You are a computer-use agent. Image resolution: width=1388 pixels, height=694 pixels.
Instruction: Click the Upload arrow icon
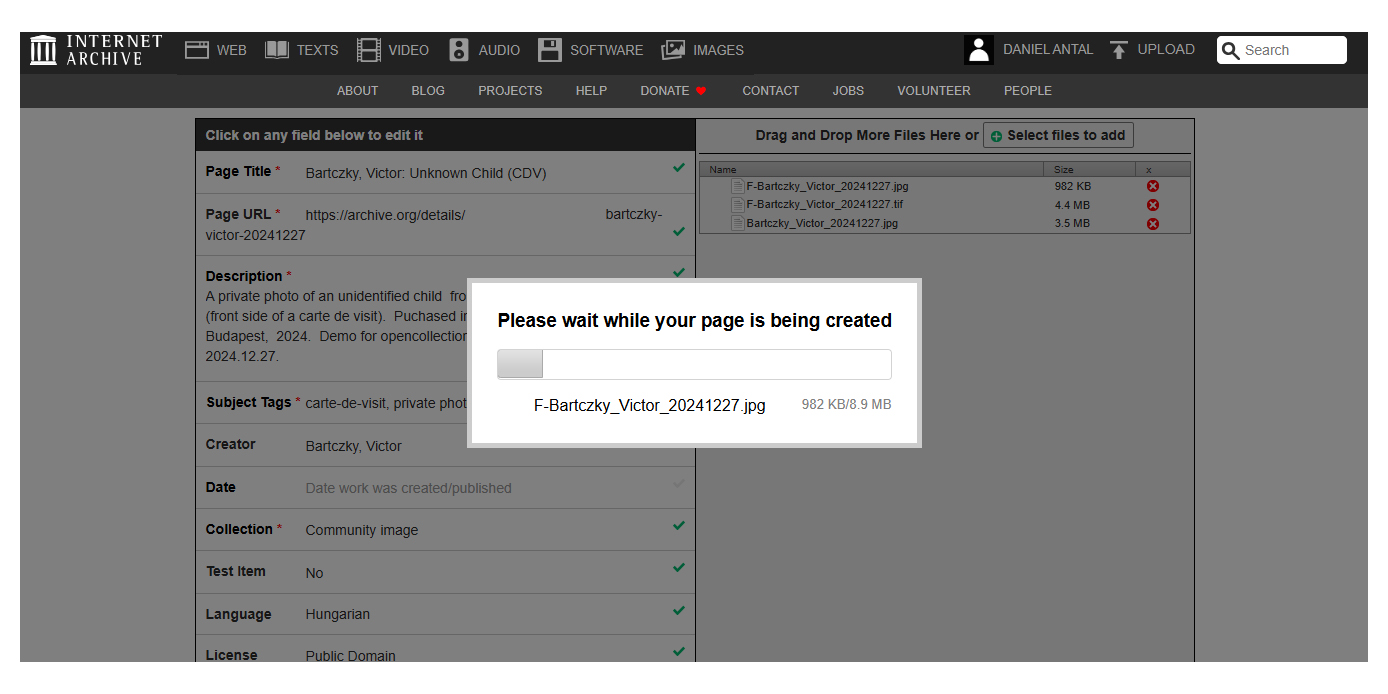pyautogui.click(x=1119, y=50)
